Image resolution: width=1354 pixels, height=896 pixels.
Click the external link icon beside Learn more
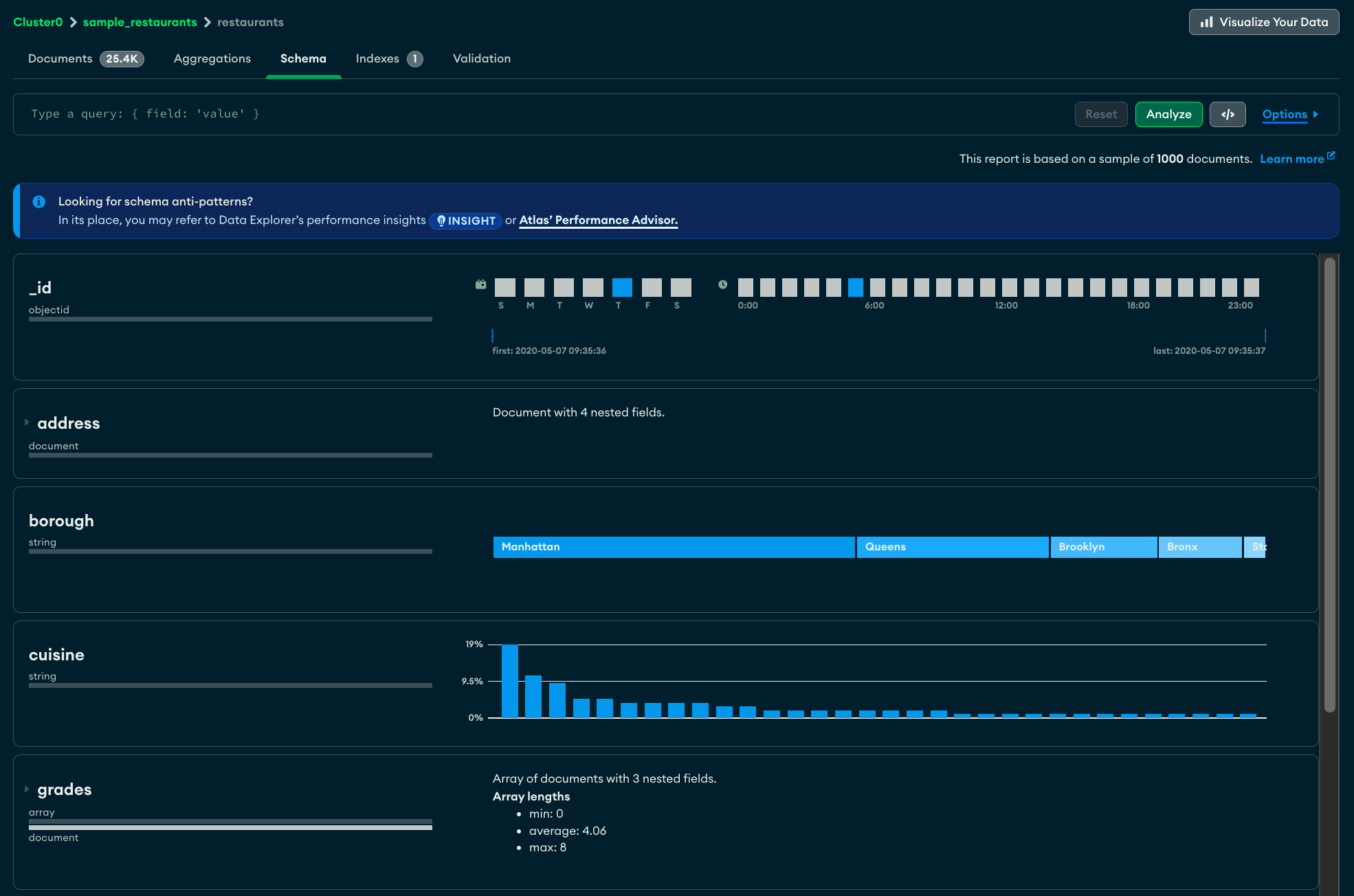[x=1331, y=156]
